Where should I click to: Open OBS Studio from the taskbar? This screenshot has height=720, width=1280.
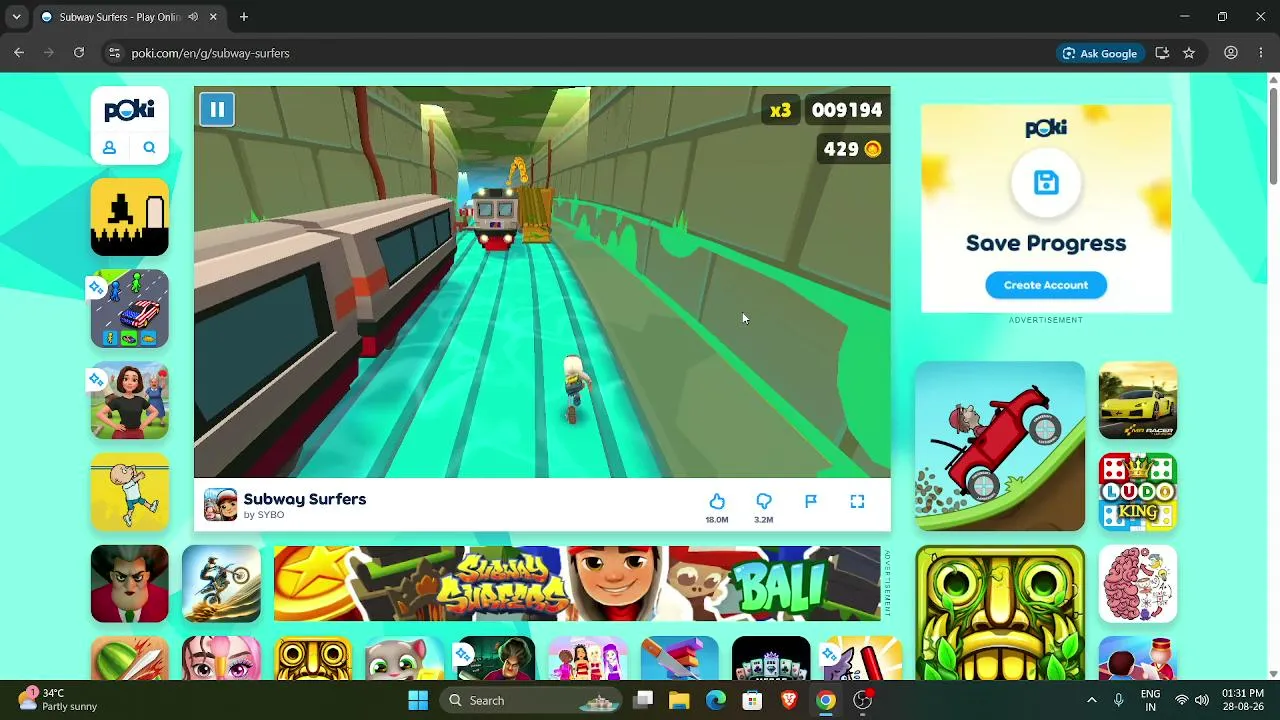[862, 700]
